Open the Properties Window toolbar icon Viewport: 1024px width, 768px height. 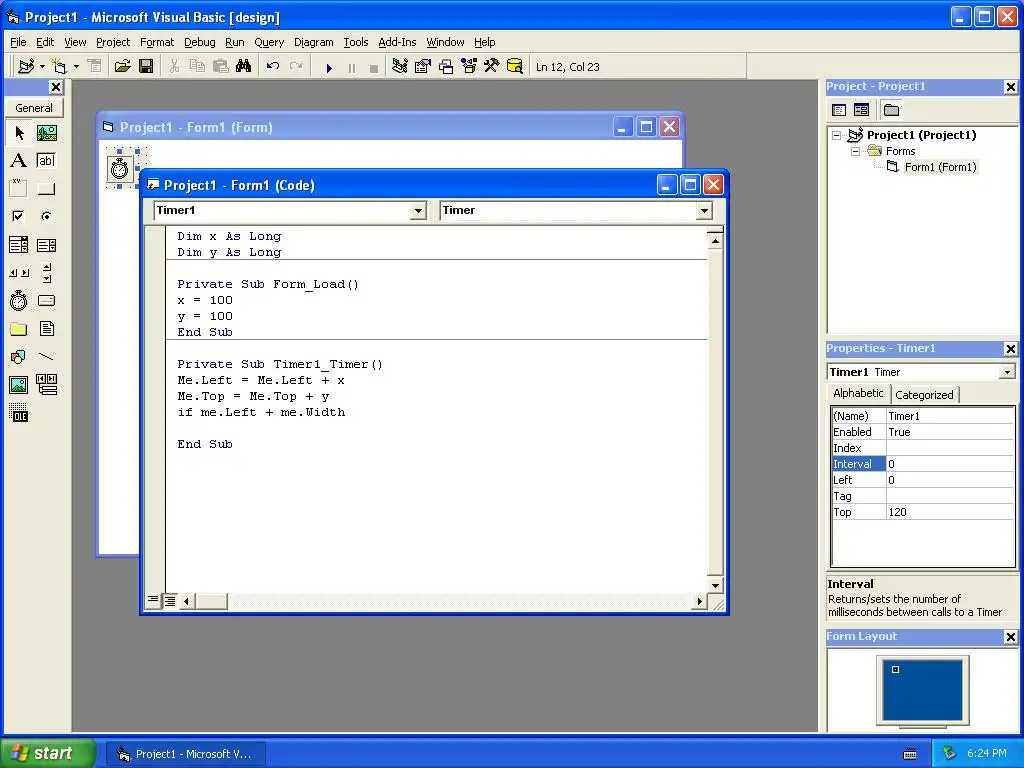[x=423, y=66]
